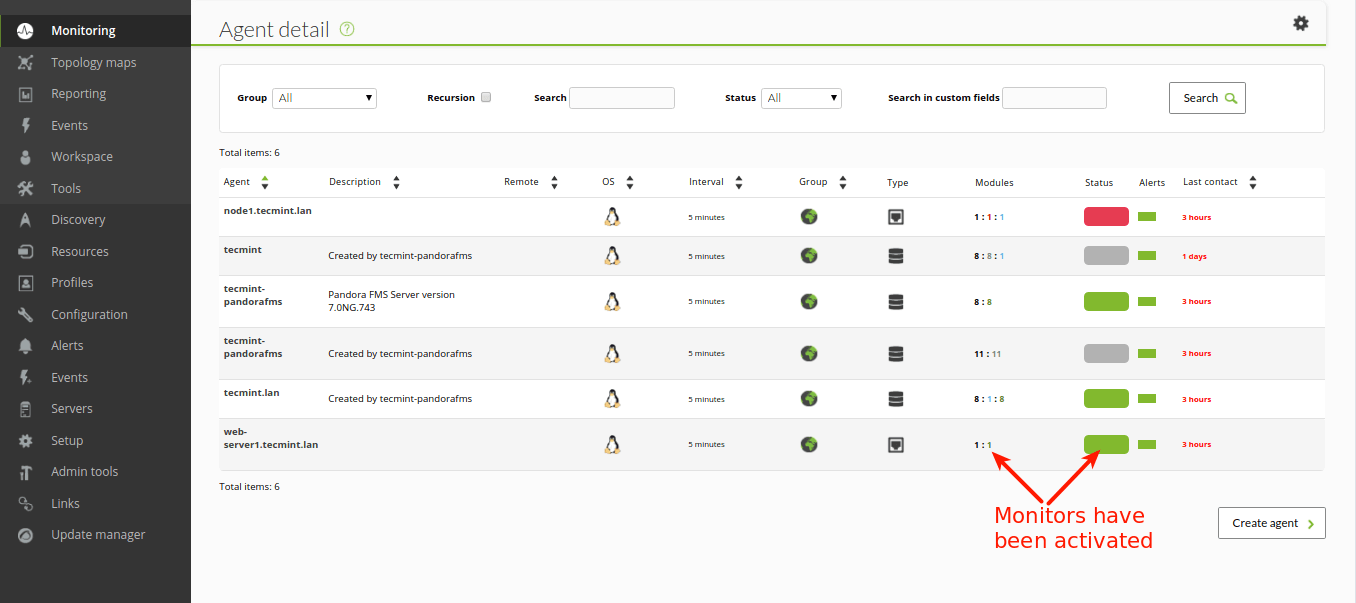Viewport: 1356px width, 603px height.
Task: Click the Linux penguin icon for node1.tecmint.lan
Action: 612,217
